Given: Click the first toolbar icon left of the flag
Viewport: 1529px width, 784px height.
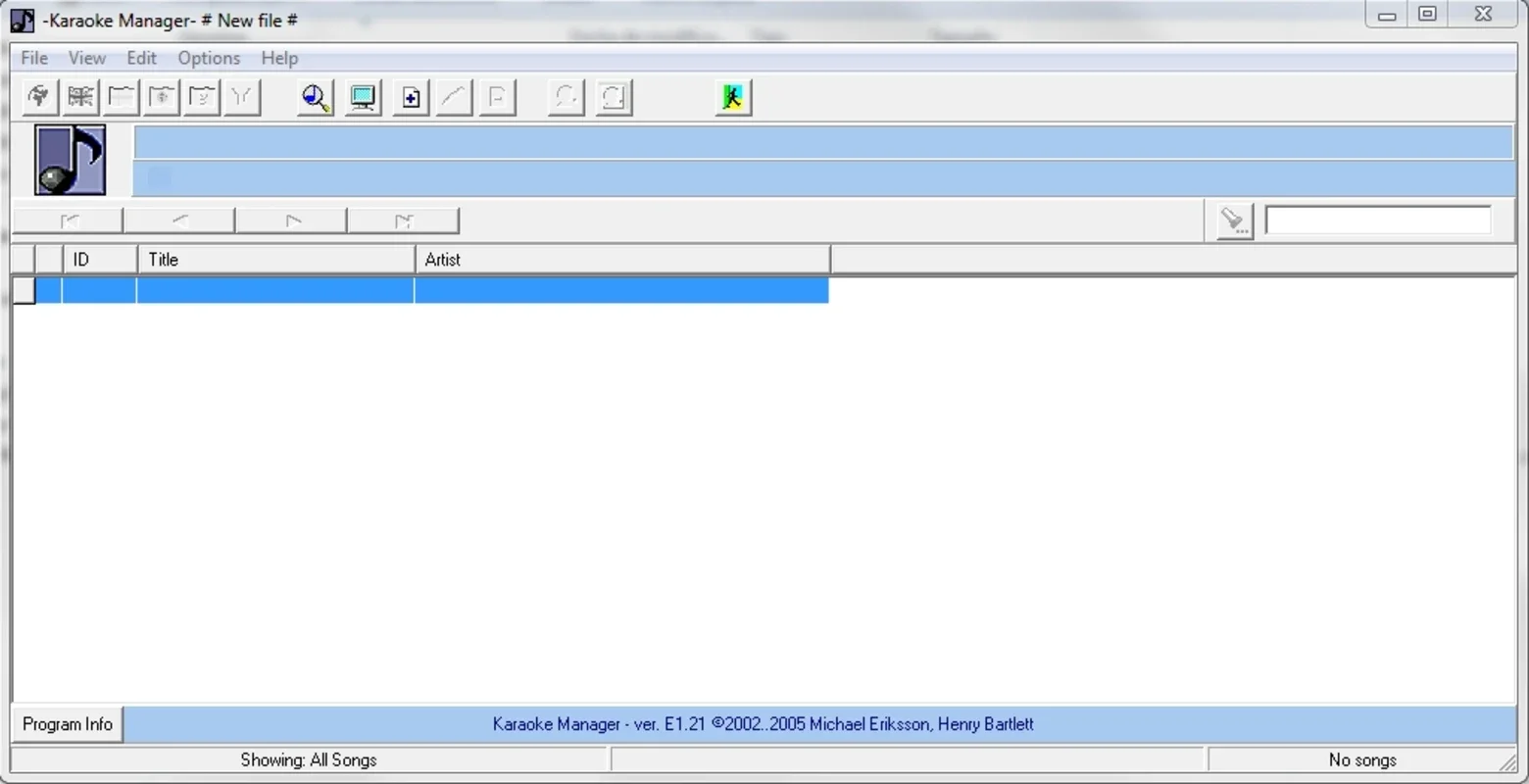Looking at the screenshot, I should point(40,97).
